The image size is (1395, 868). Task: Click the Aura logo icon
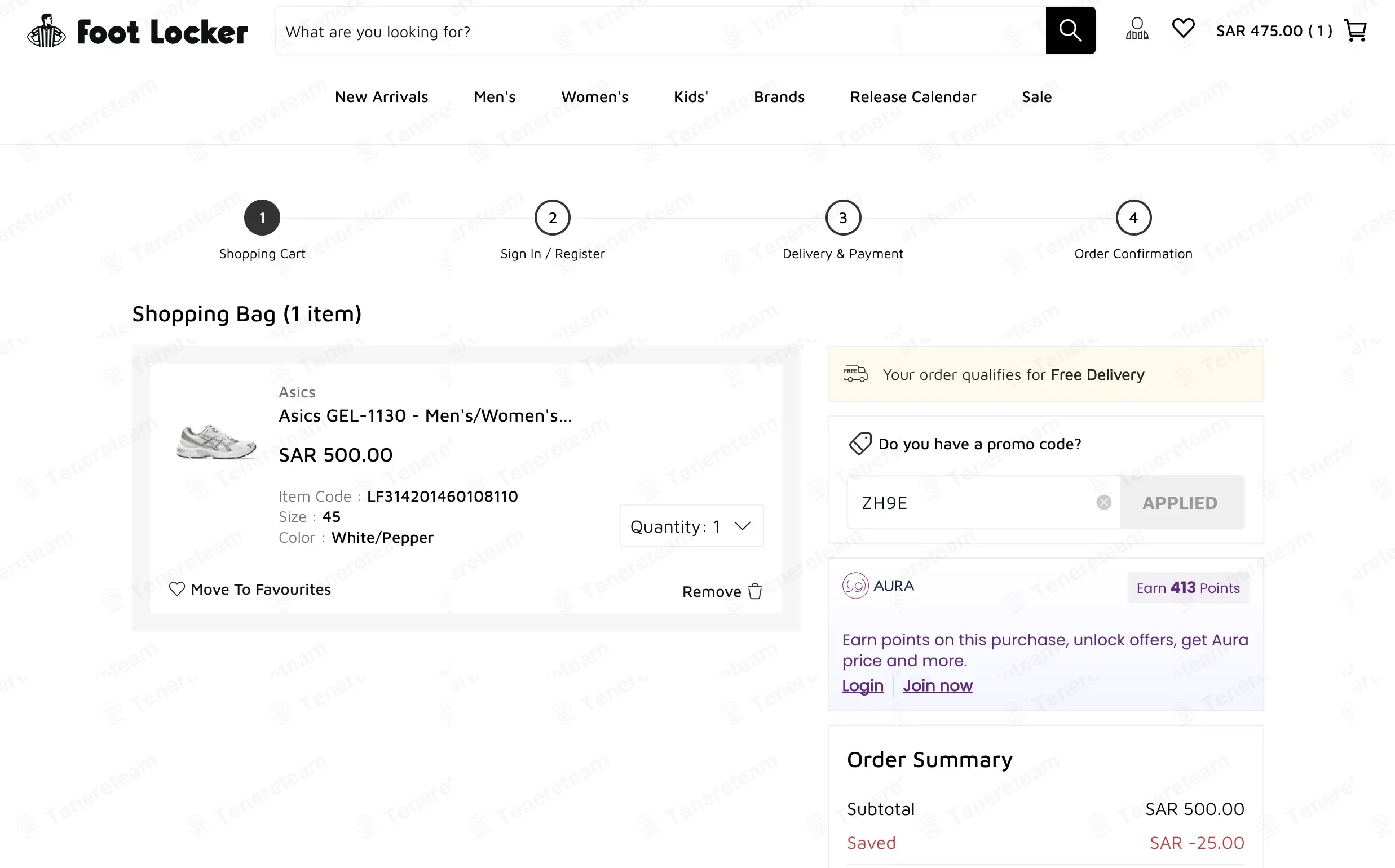coord(855,586)
